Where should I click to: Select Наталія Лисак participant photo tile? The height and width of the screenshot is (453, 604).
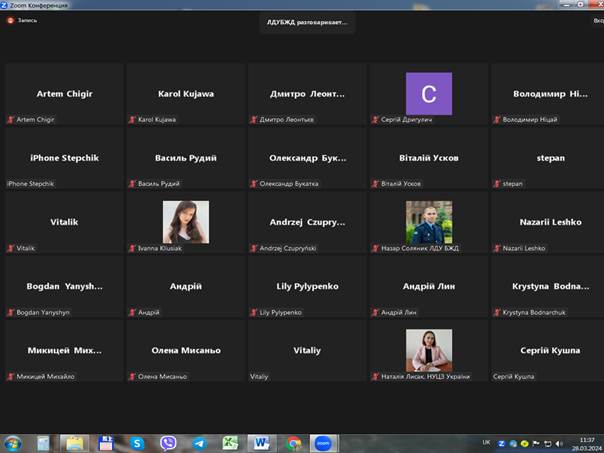click(x=428, y=350)
